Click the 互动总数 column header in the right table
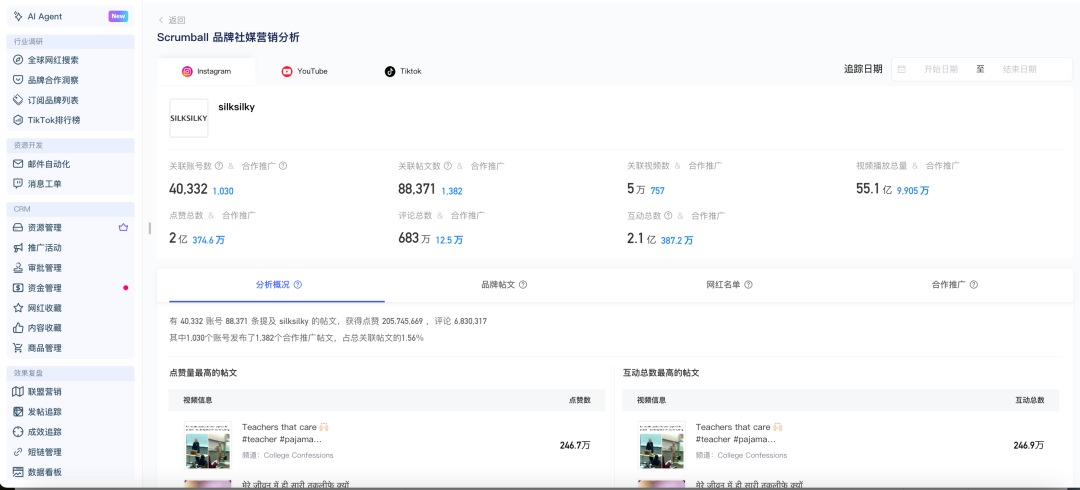The image size is (1080, 490). (1030, 400)
